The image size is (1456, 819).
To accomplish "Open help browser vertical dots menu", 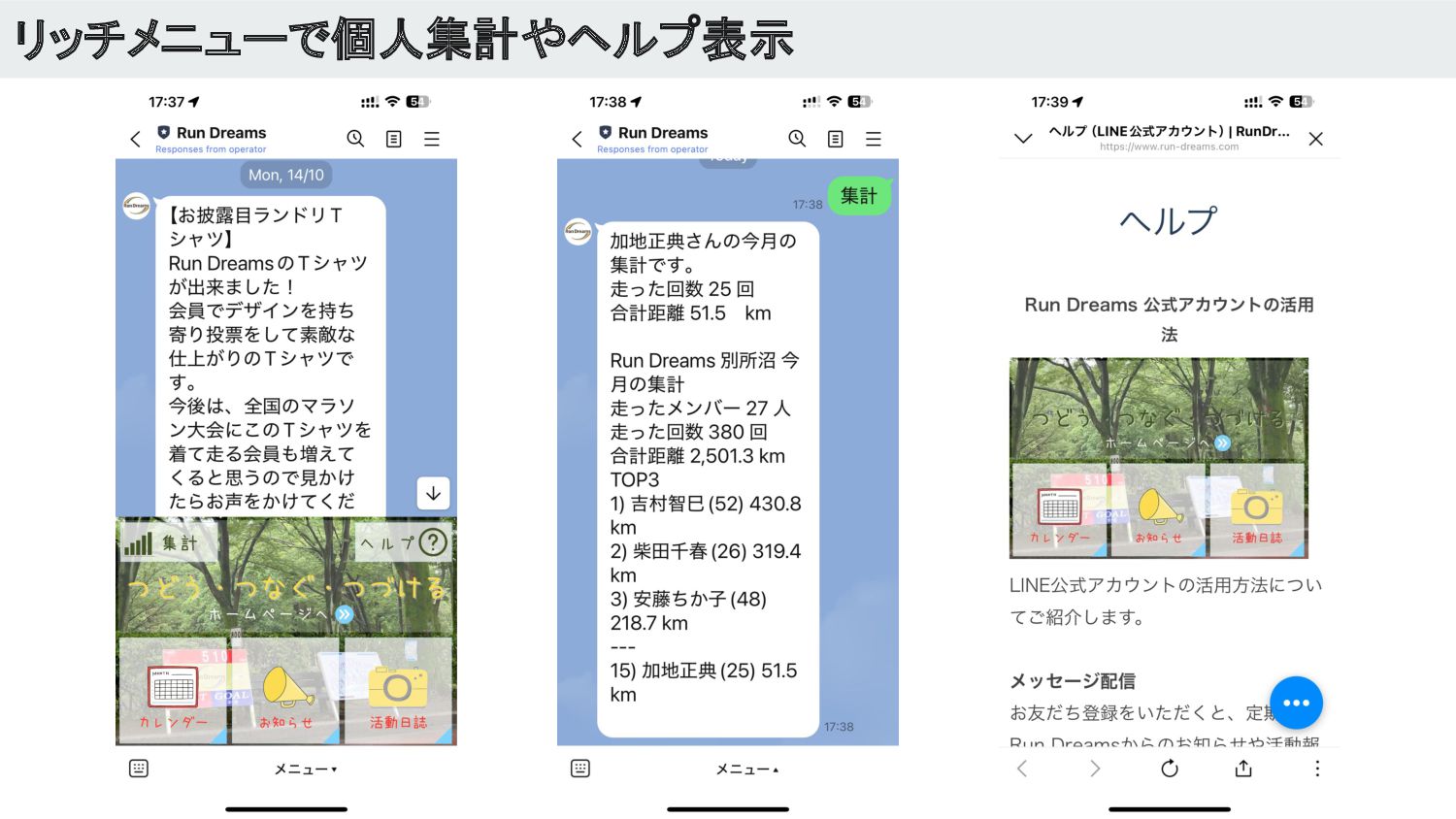I will pyautogui.click(x=1317, y=769).
